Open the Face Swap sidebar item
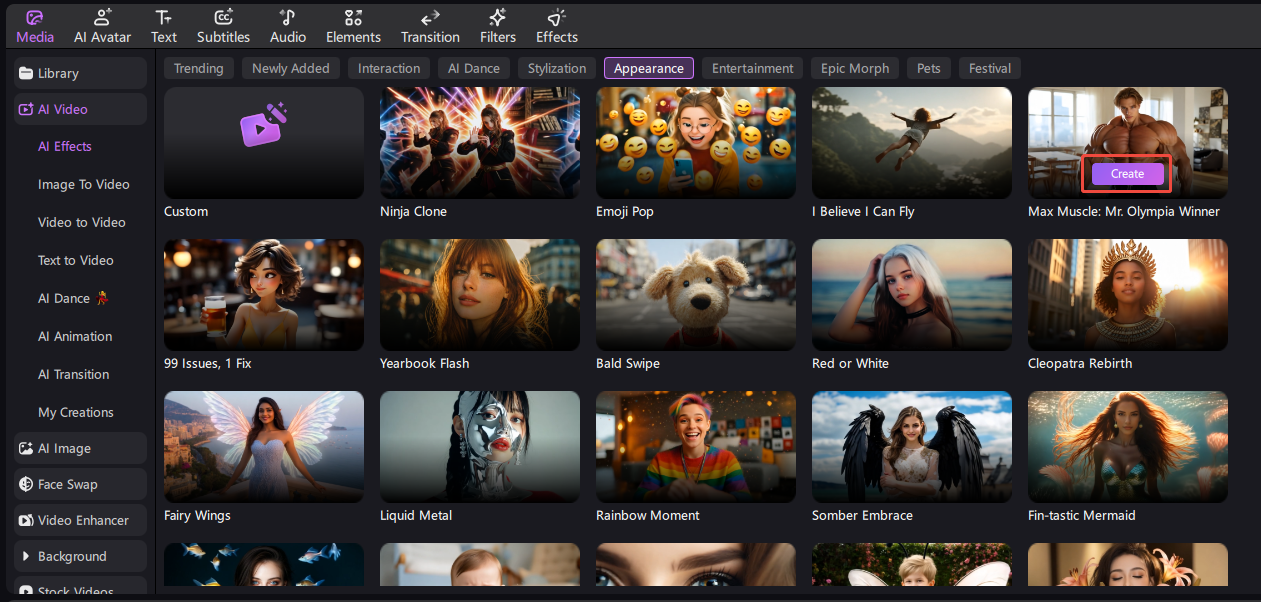The image size is (1261, 602). click(x=80, y=484)
